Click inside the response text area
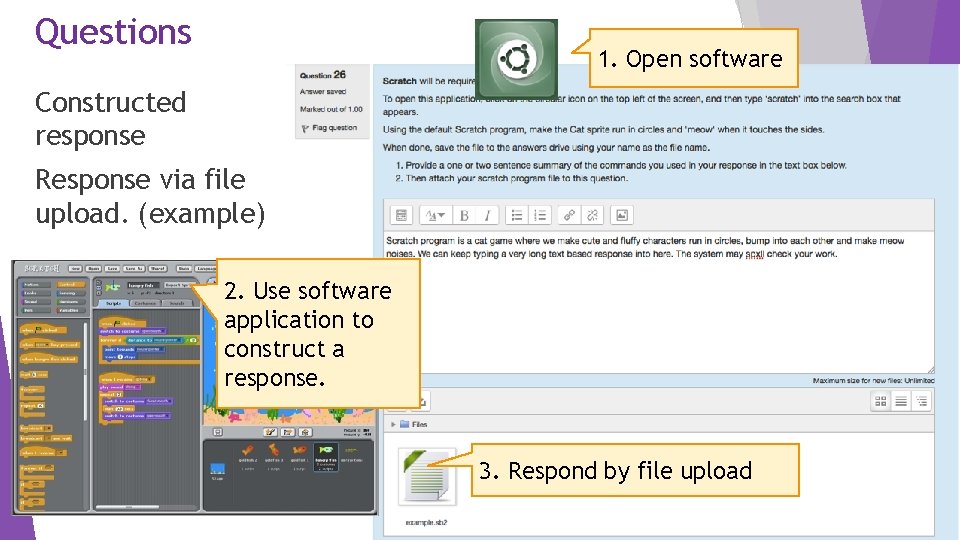This screenshot has width=960, height=540. 659,302
